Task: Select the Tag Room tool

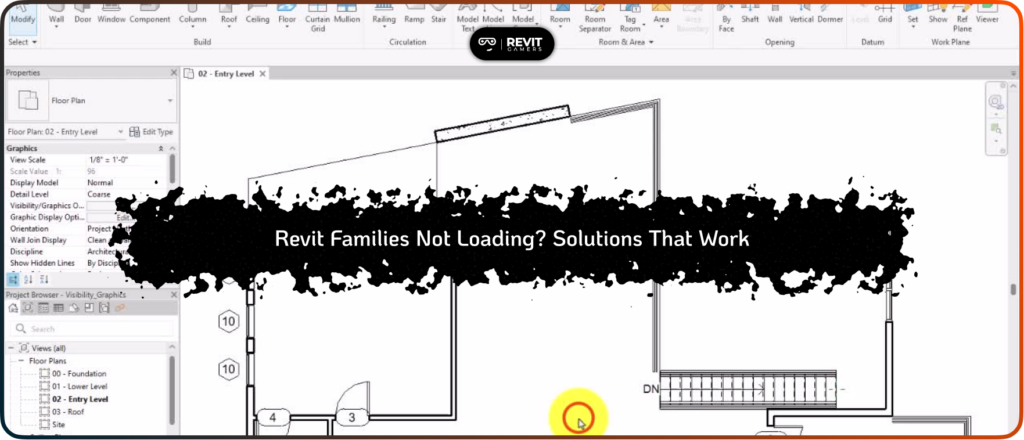Action: click(630, 18)
